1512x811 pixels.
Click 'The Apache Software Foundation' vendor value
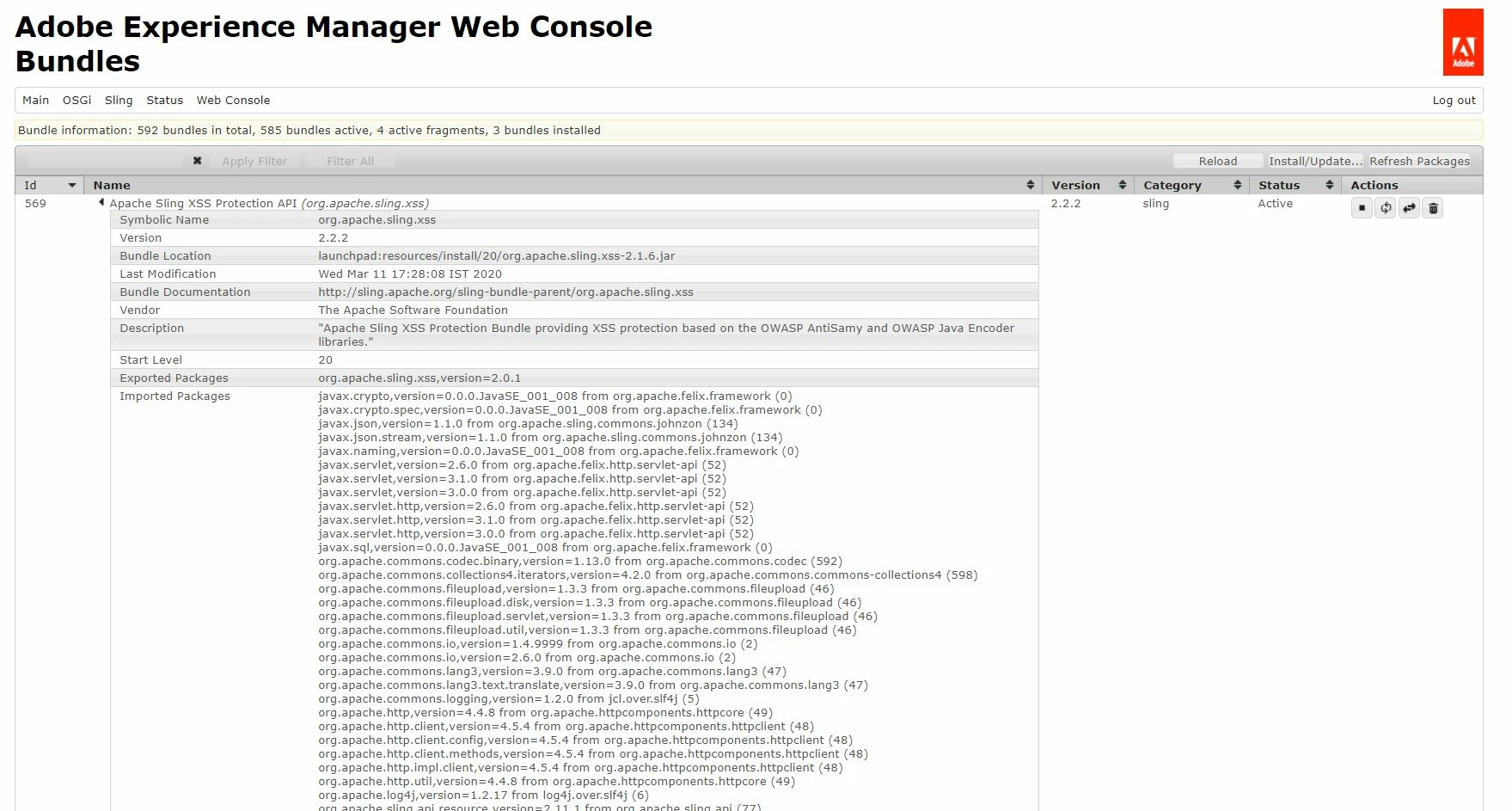coord(413,310)
